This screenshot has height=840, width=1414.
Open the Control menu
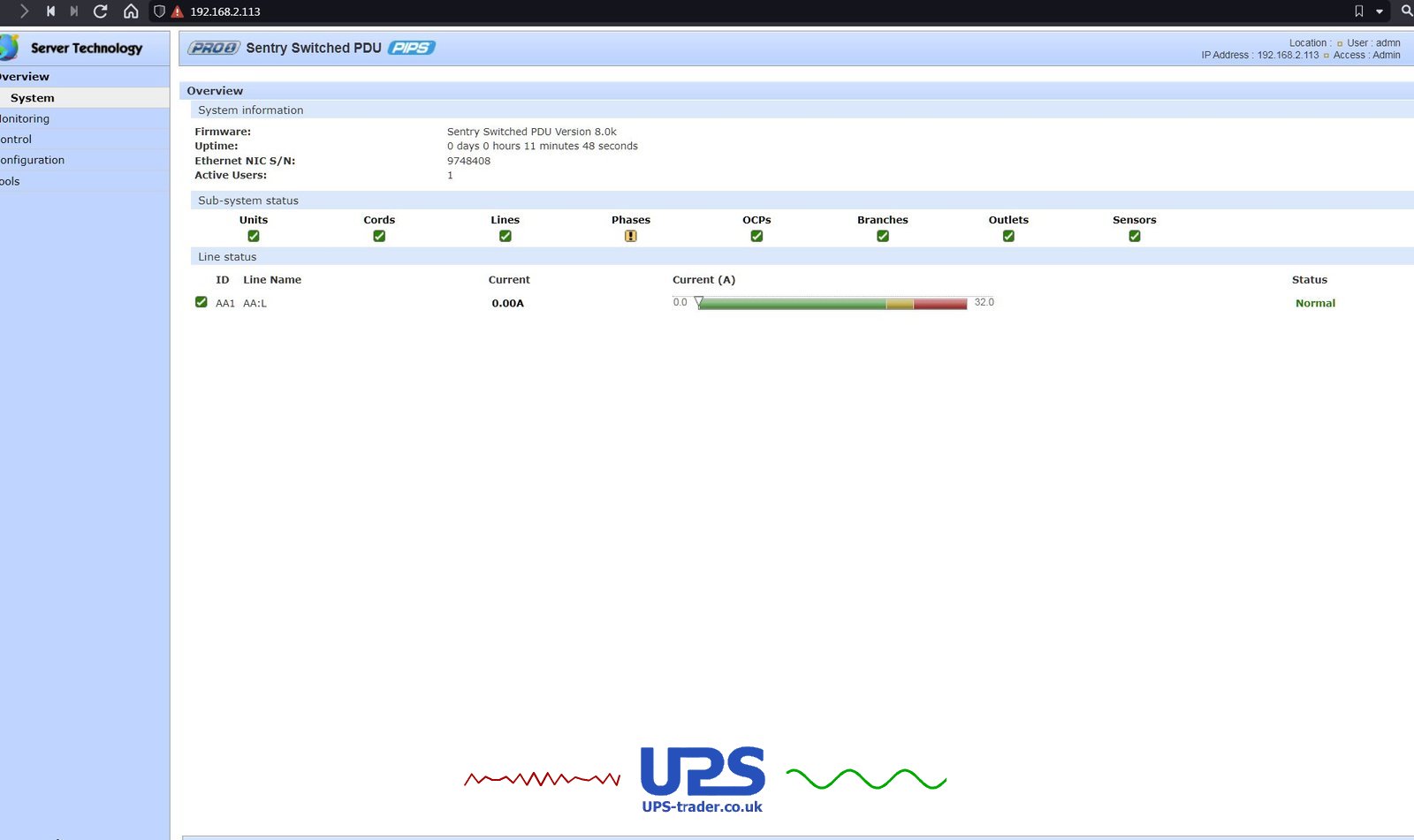[16, 140]
